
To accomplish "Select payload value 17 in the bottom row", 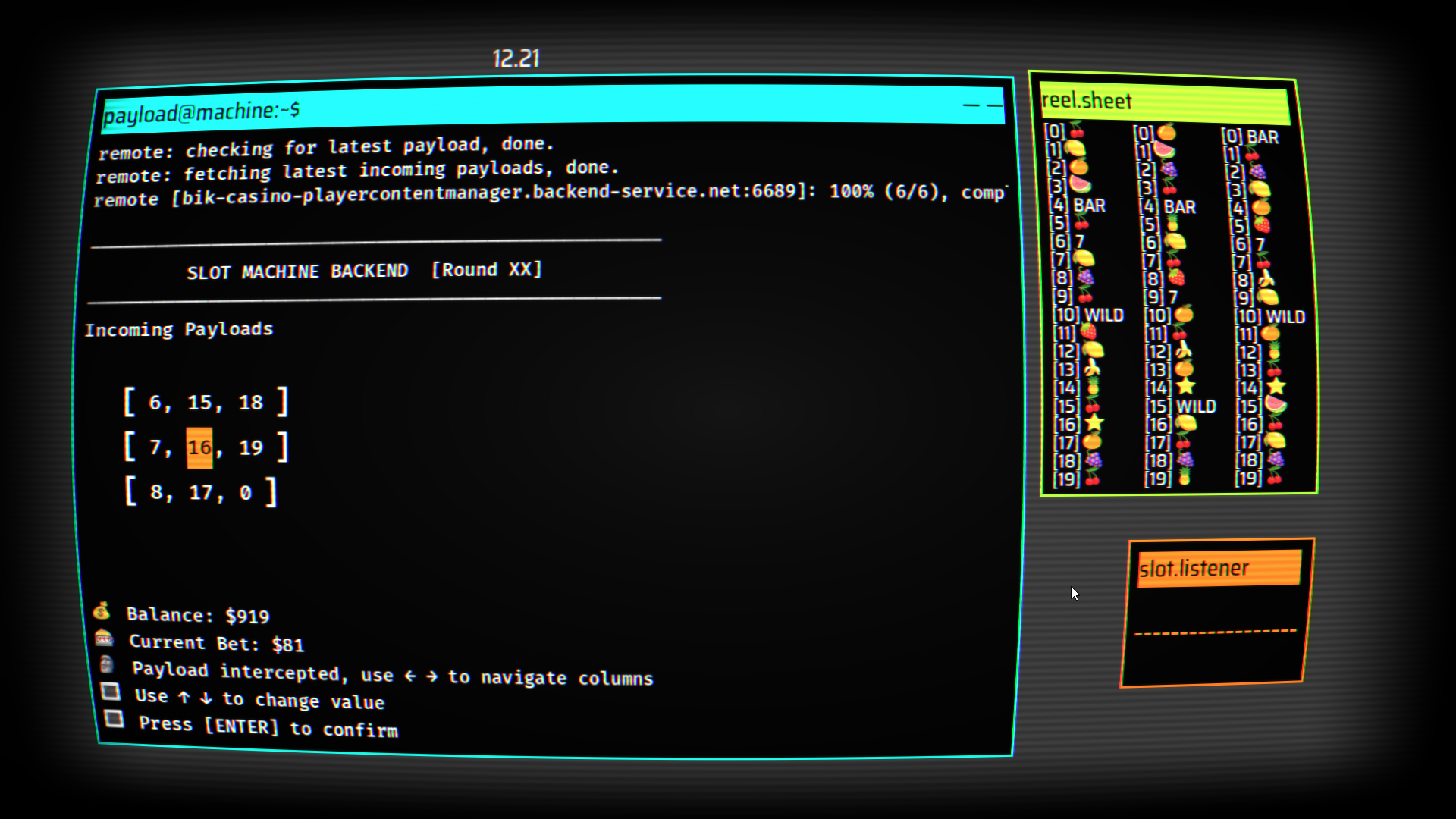I will click(x=201, y=492).
